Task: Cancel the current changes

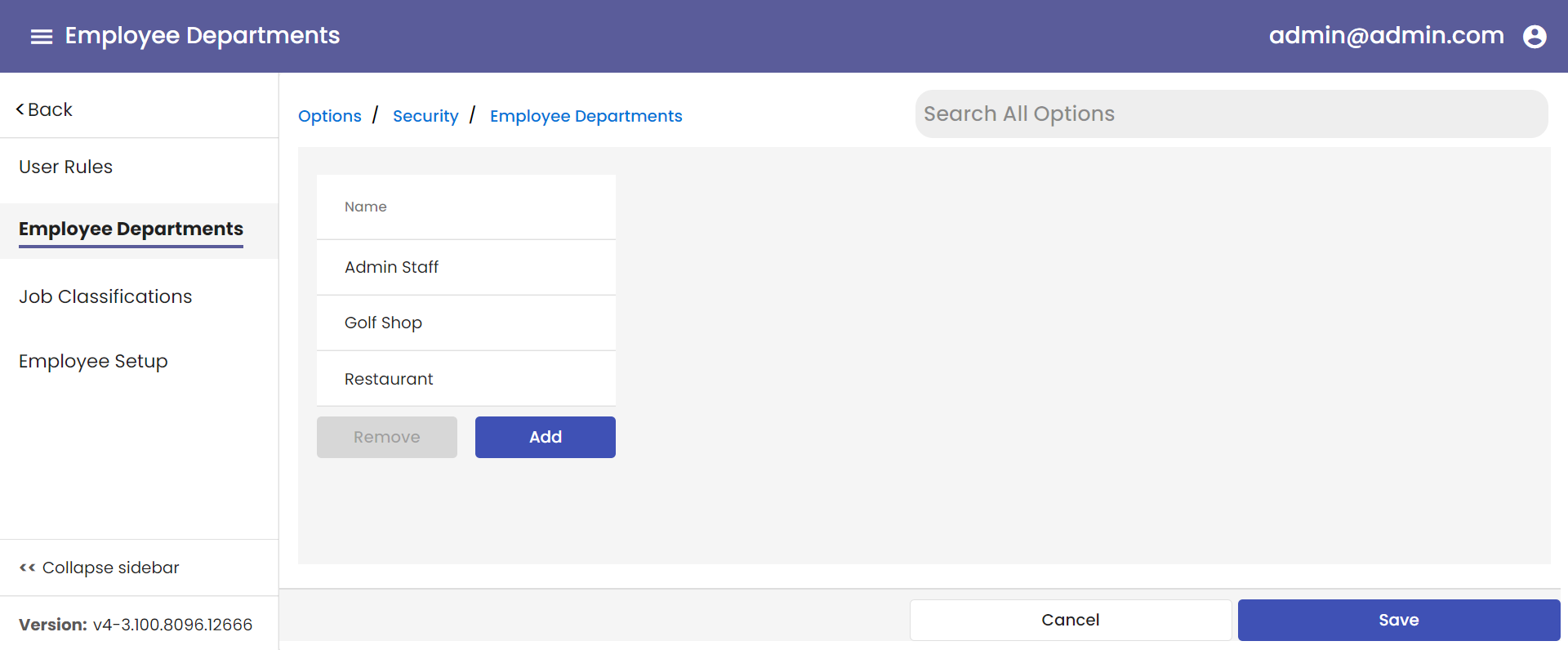Action: [1070, 620]
